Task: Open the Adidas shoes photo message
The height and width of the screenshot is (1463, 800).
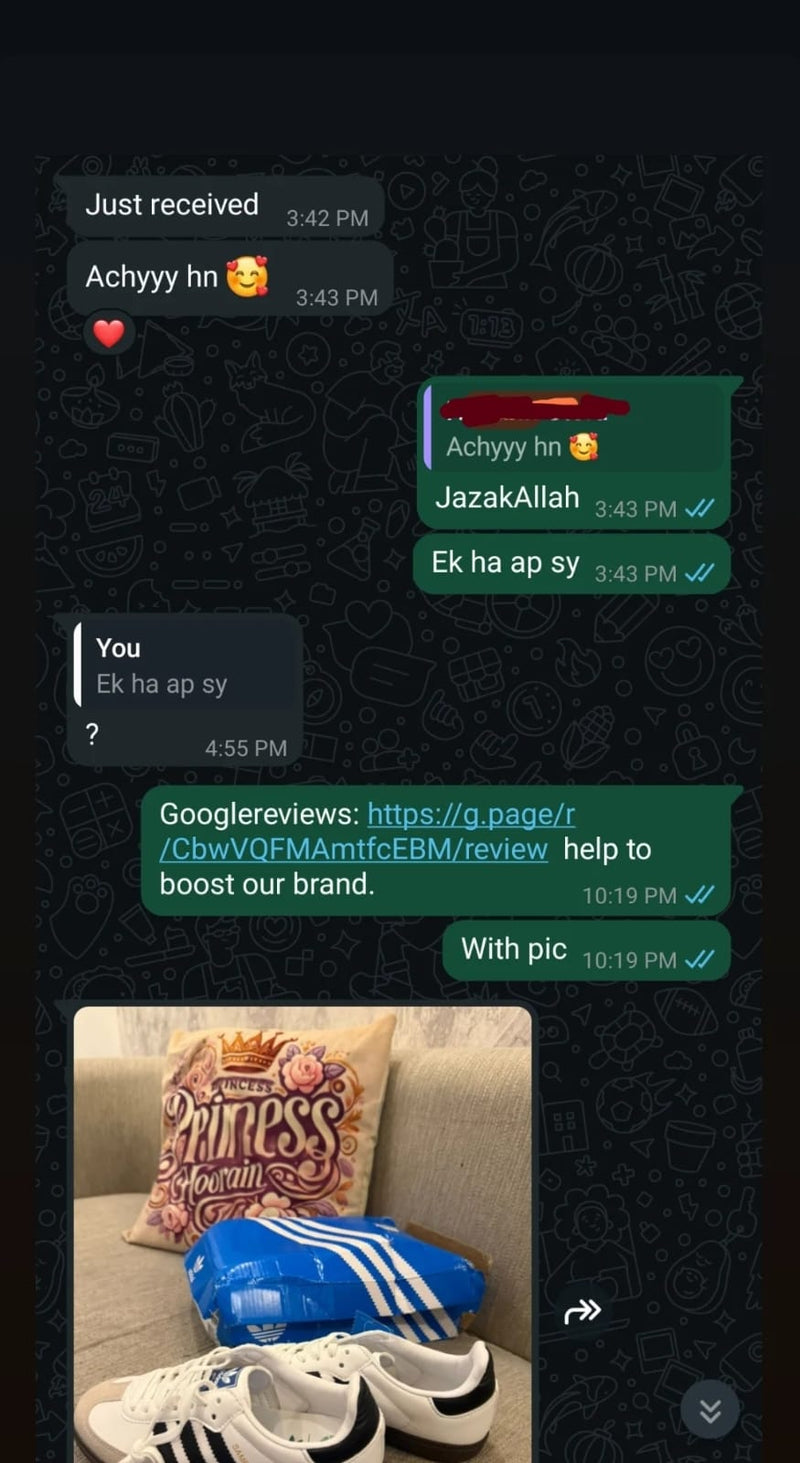Action: [x=303, y=1234]
